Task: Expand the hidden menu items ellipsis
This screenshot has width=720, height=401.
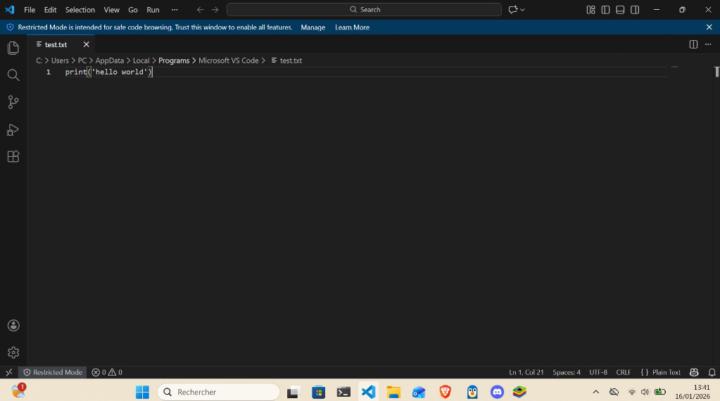Action: point(174,9)
